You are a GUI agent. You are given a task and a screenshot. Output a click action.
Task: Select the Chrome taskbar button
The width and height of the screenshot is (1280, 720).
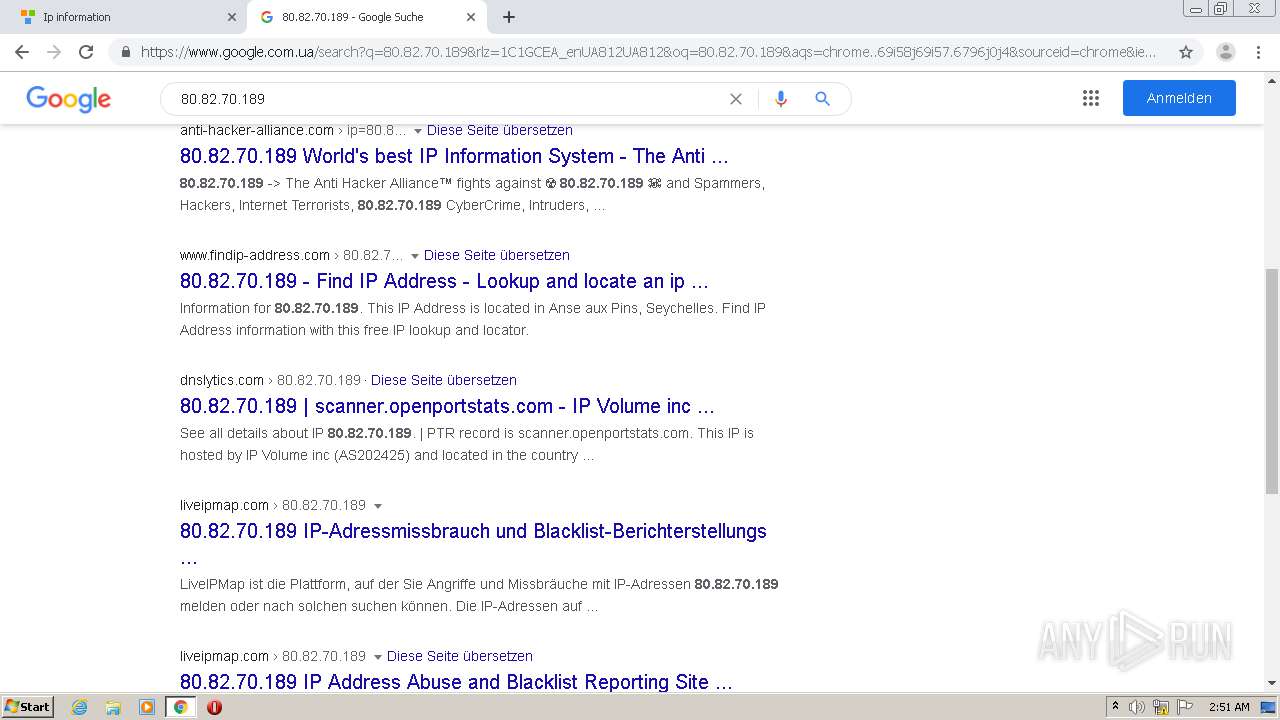pos(181,707)
